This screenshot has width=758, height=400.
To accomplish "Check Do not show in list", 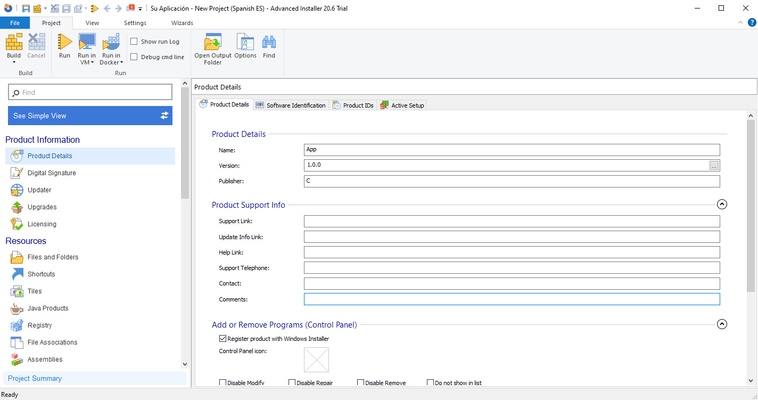I will pos(430,383).
